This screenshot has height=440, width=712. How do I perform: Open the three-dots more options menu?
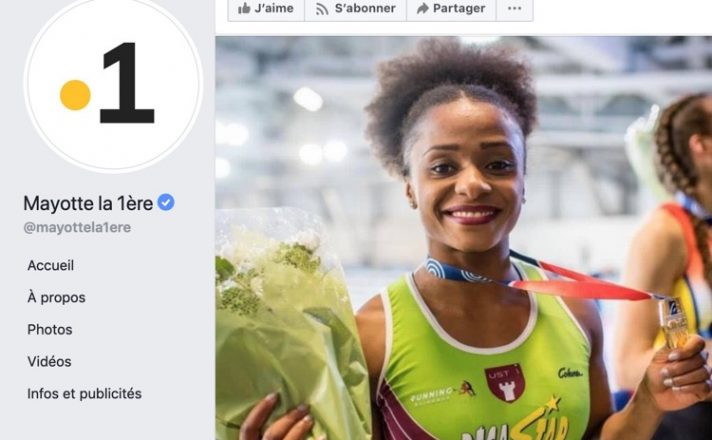tap(514, 8)
